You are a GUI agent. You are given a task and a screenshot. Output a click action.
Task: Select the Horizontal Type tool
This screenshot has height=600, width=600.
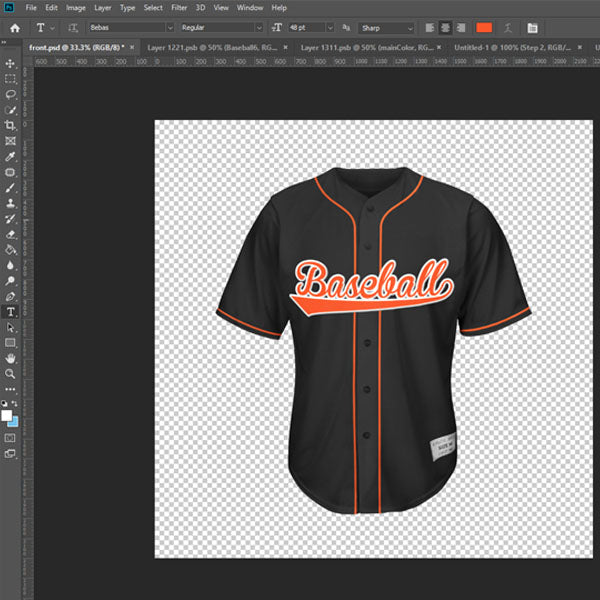point(11,311)
